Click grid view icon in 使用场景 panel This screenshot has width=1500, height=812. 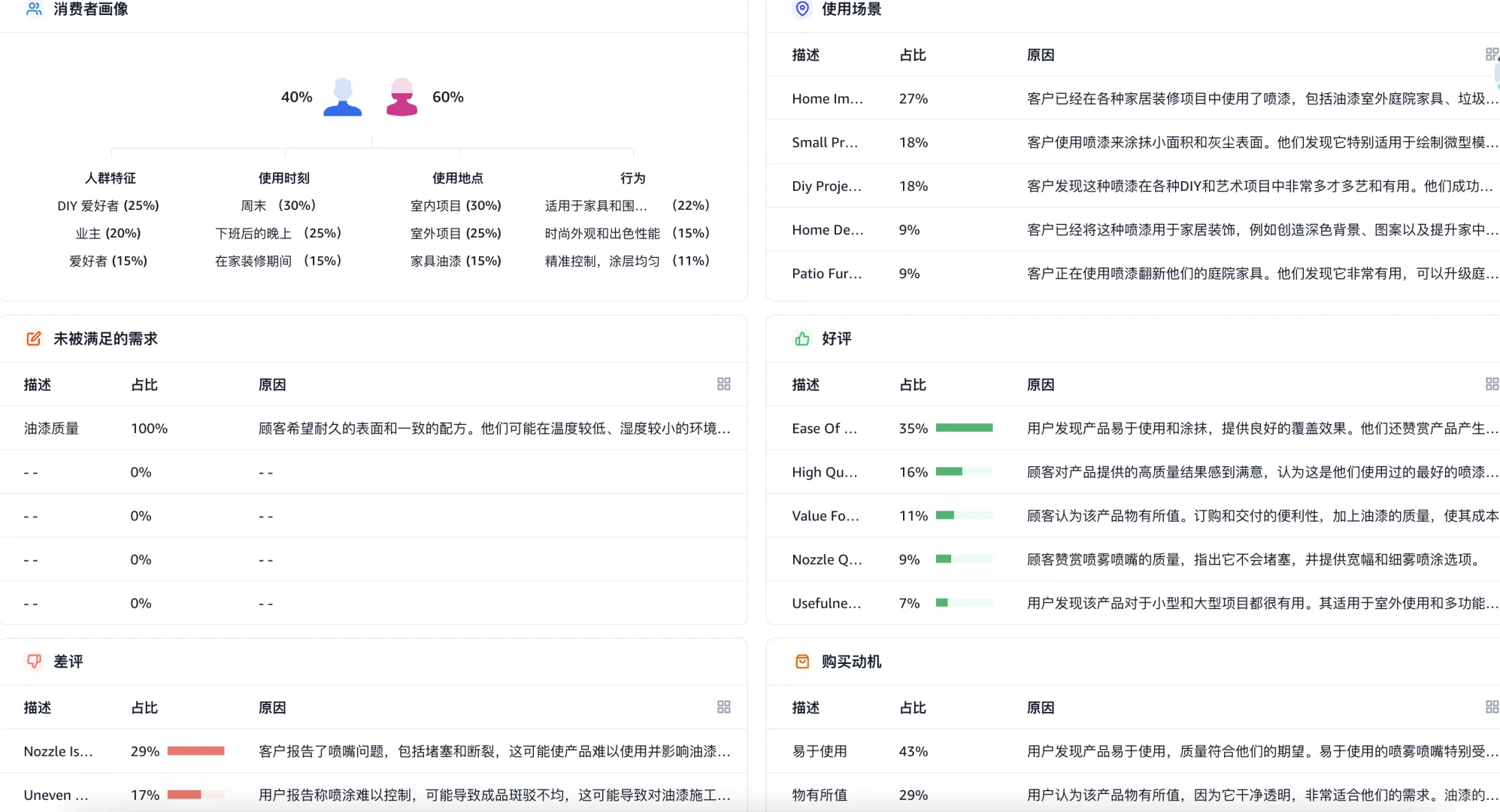coord(1492,53)
